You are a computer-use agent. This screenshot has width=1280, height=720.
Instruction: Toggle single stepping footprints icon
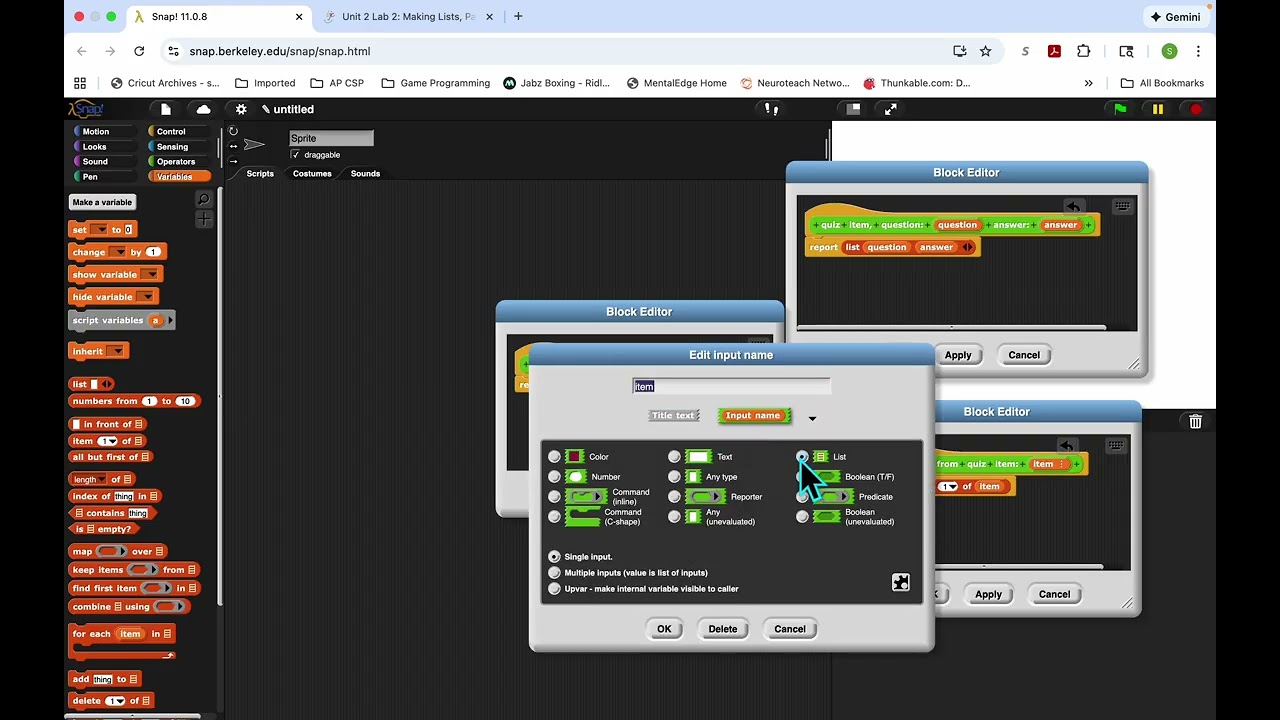(771, 109)
